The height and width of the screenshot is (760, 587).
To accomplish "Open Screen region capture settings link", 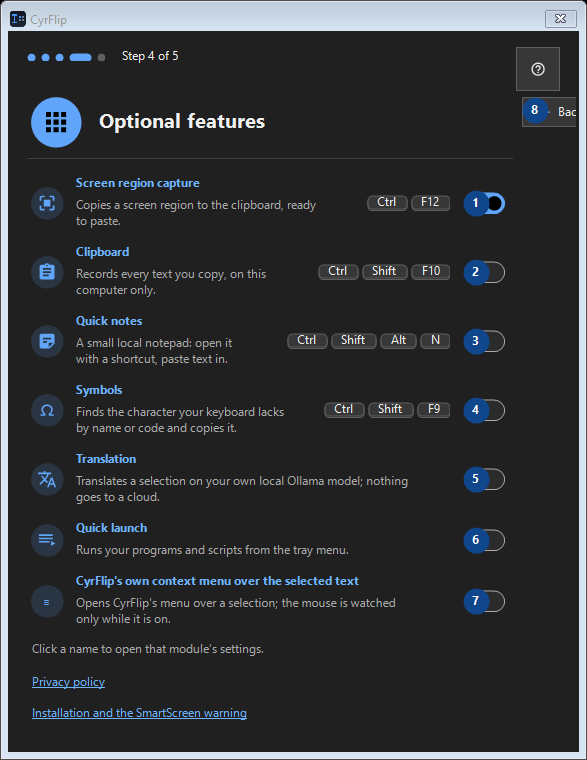I will pyautogui.click(x=138, y=183).
